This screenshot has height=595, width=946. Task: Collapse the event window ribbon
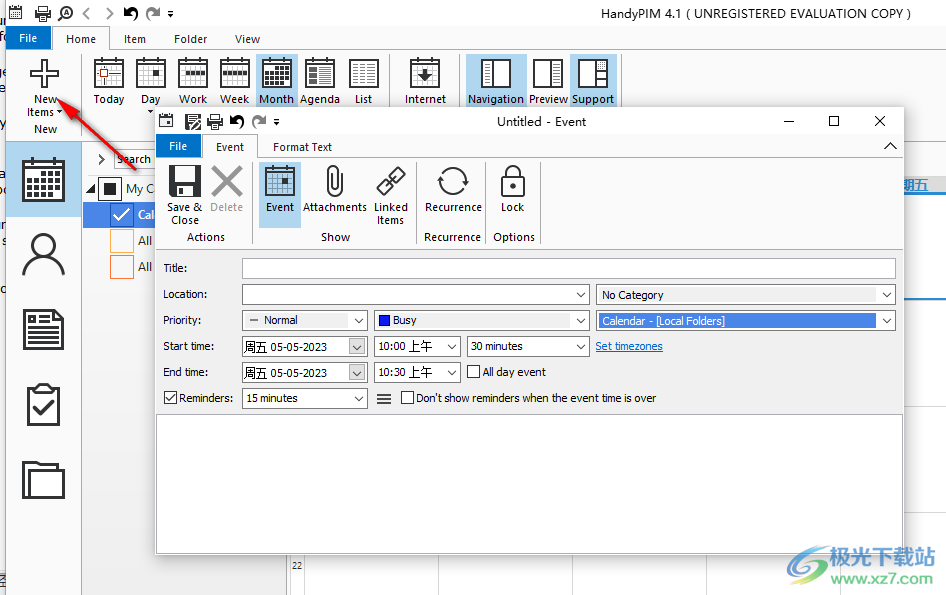[890, 146]
